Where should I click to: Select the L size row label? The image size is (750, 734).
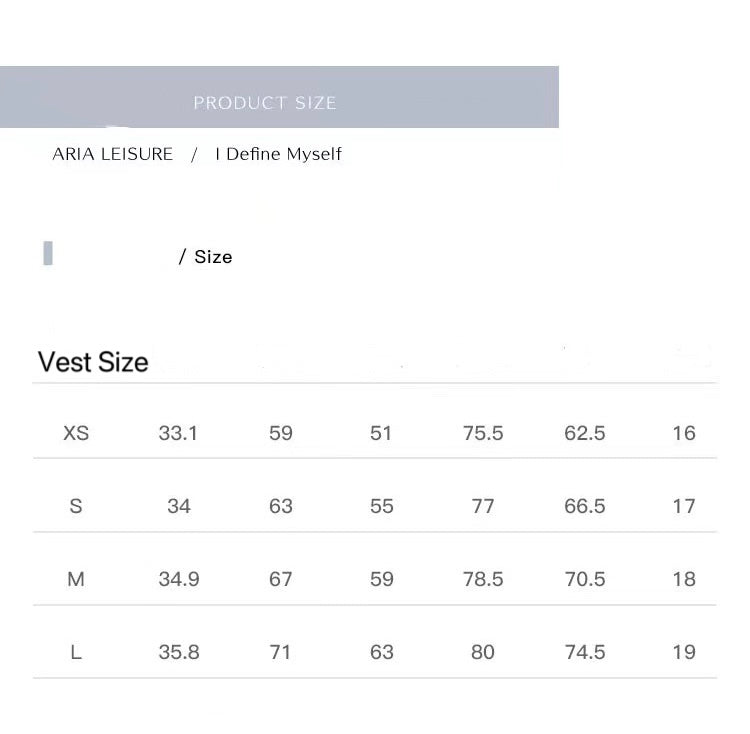tap(76, 652)
